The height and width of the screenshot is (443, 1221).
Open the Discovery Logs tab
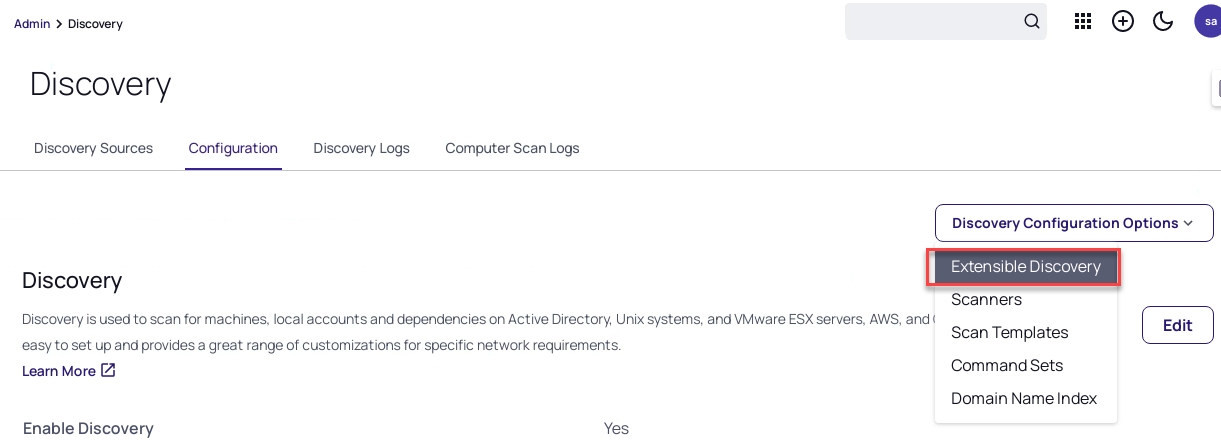(x=361, y=148)
